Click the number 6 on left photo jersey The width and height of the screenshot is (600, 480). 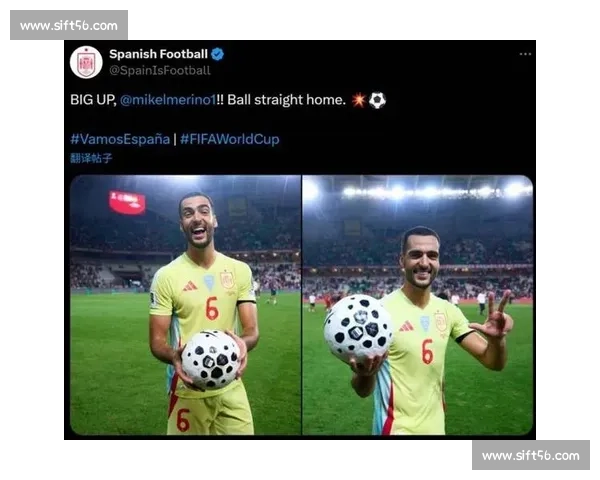pos(212,309)
